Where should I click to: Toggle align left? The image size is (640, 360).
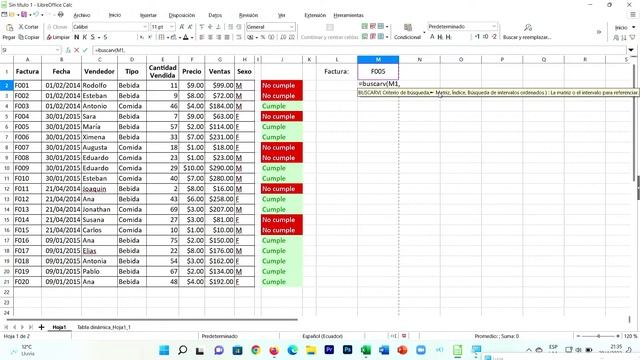(x=202, y=37)
